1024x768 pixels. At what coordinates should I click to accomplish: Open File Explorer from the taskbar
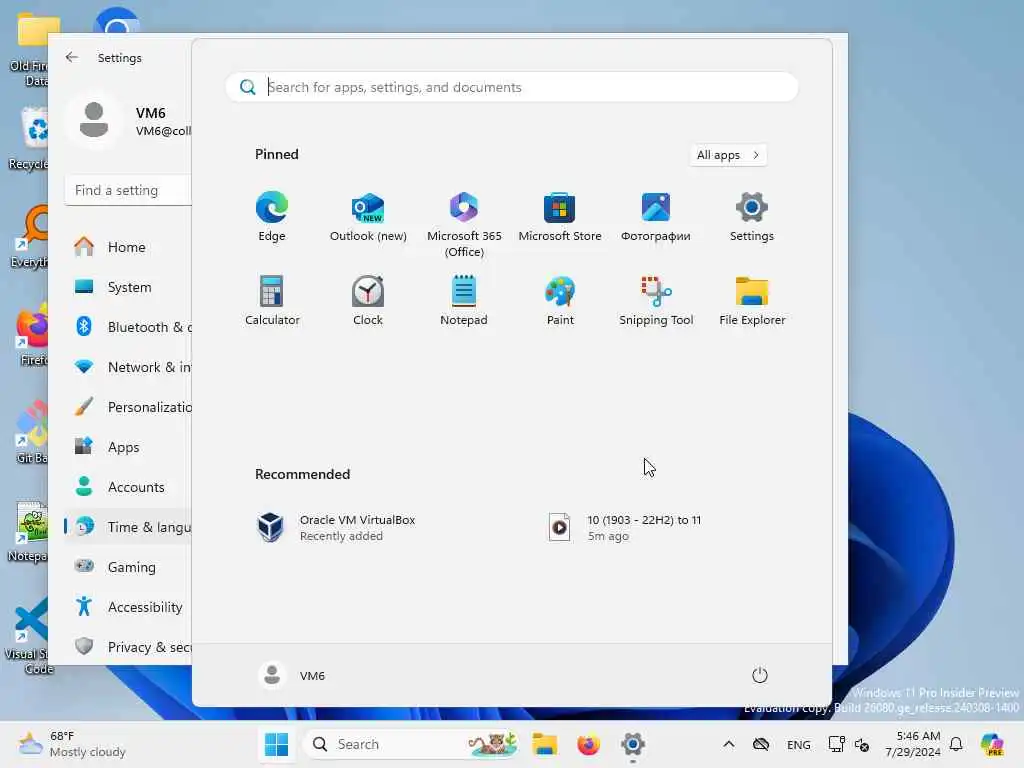tap(545, 744)
